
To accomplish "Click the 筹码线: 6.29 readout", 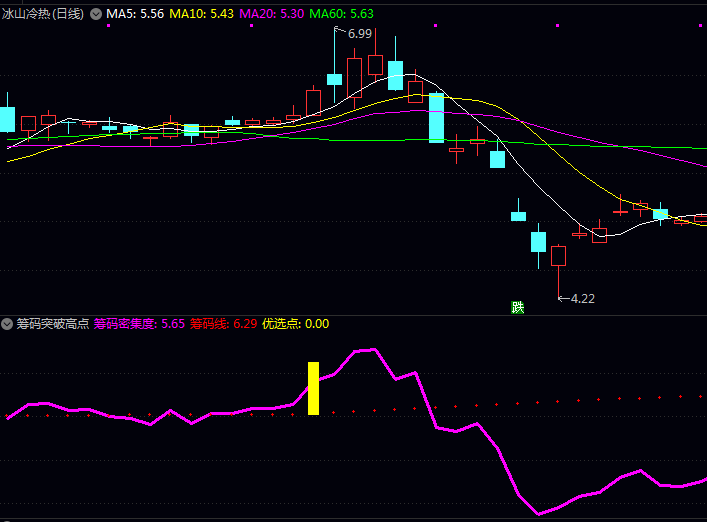I will tap(223, 324).
